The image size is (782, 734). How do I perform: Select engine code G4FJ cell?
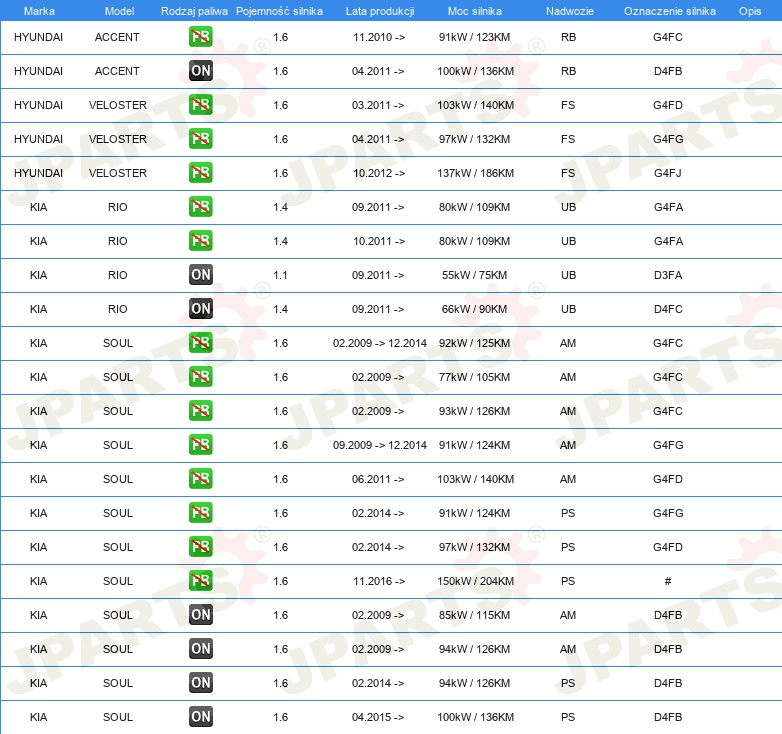click(x=668, y=173)
